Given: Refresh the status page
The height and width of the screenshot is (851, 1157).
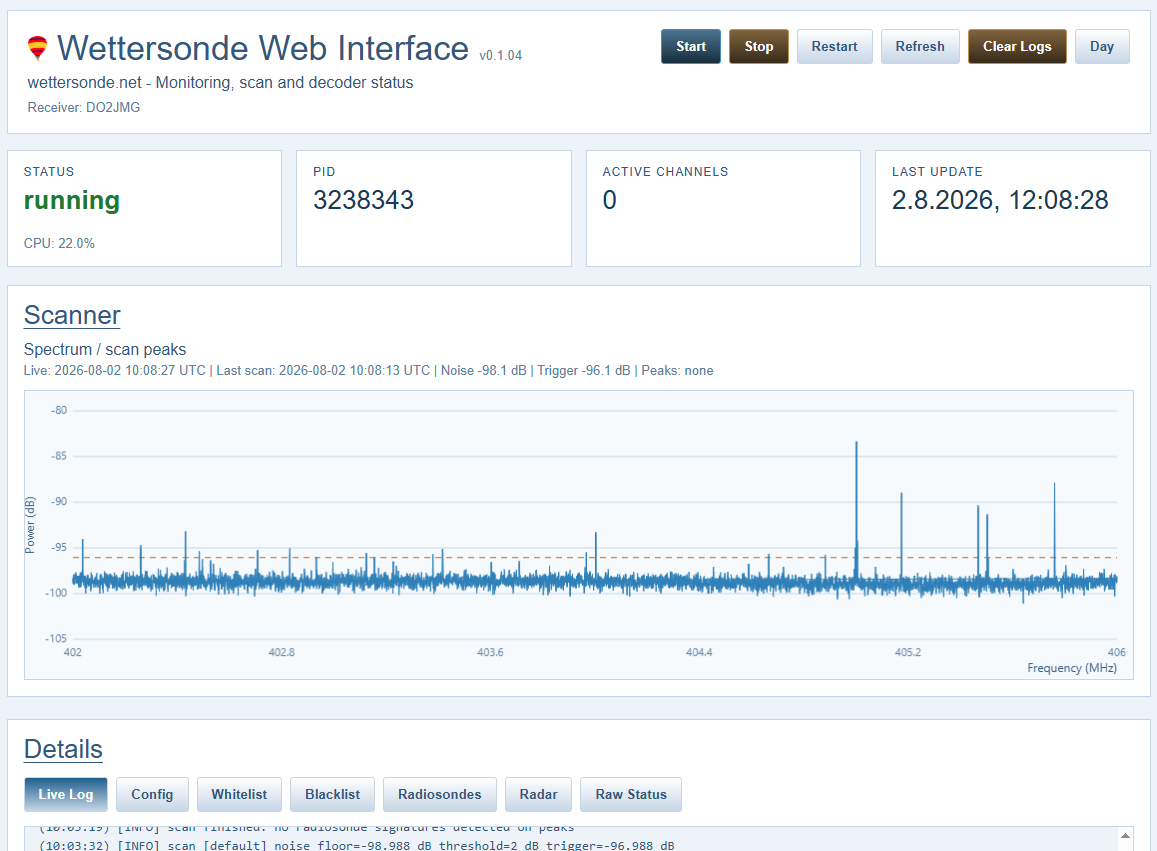Looking at the screenshot, I should coord(920,46).
